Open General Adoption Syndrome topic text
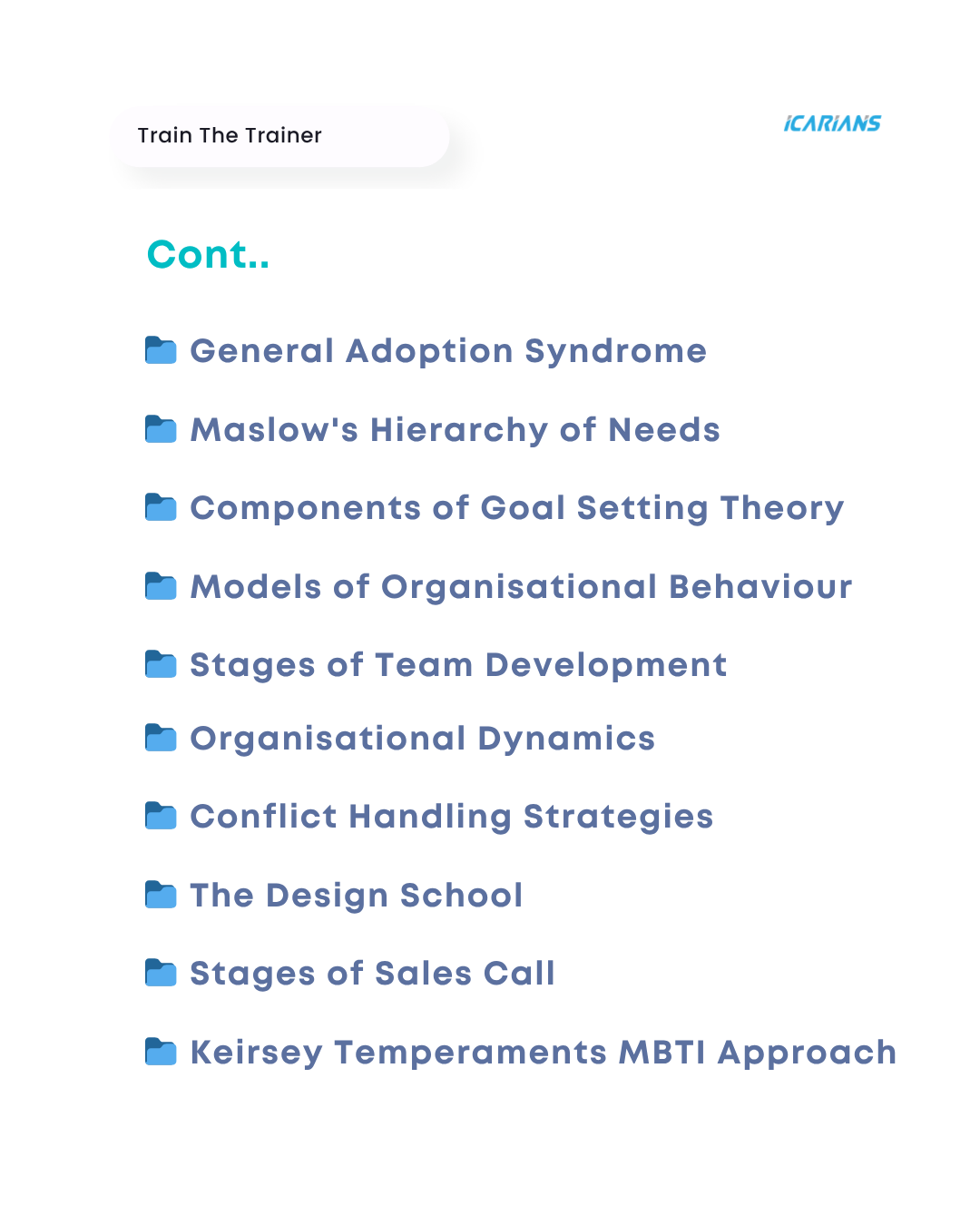This screenshot has height=1225, width=980. [x=448, y=351]
